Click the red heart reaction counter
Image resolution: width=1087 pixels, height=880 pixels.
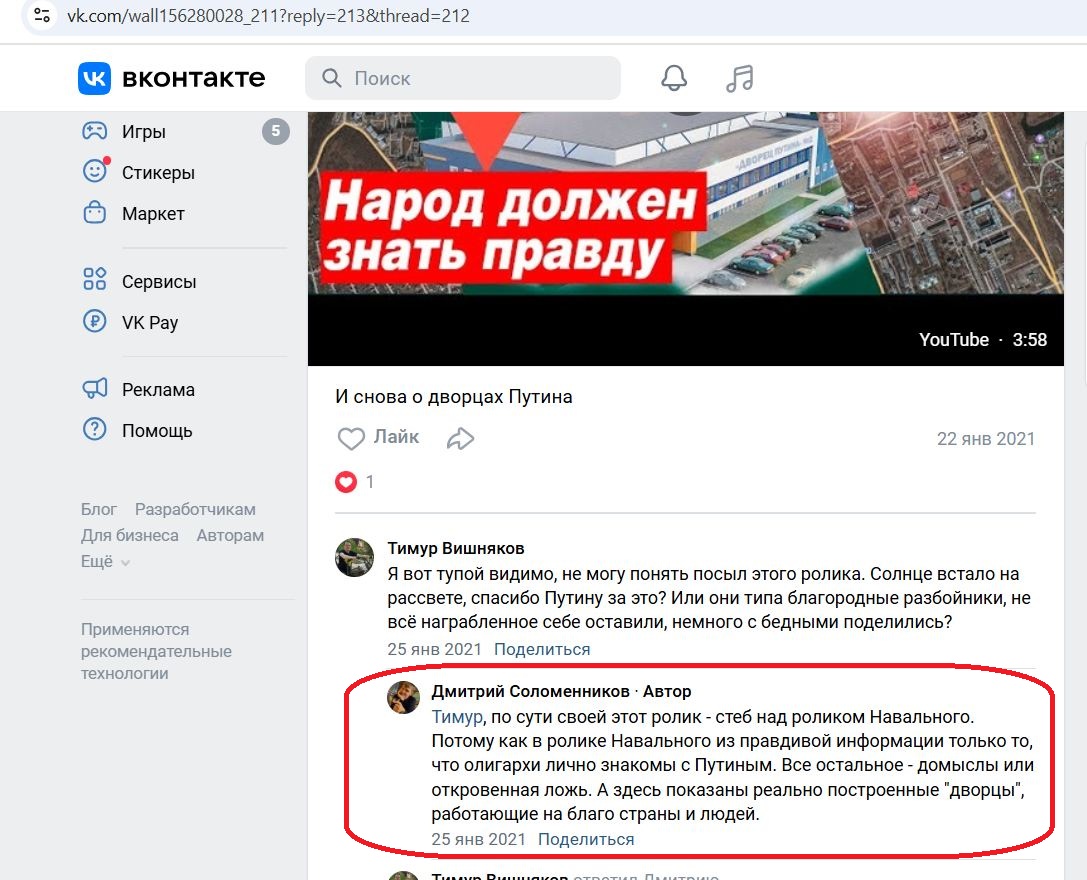354,481
